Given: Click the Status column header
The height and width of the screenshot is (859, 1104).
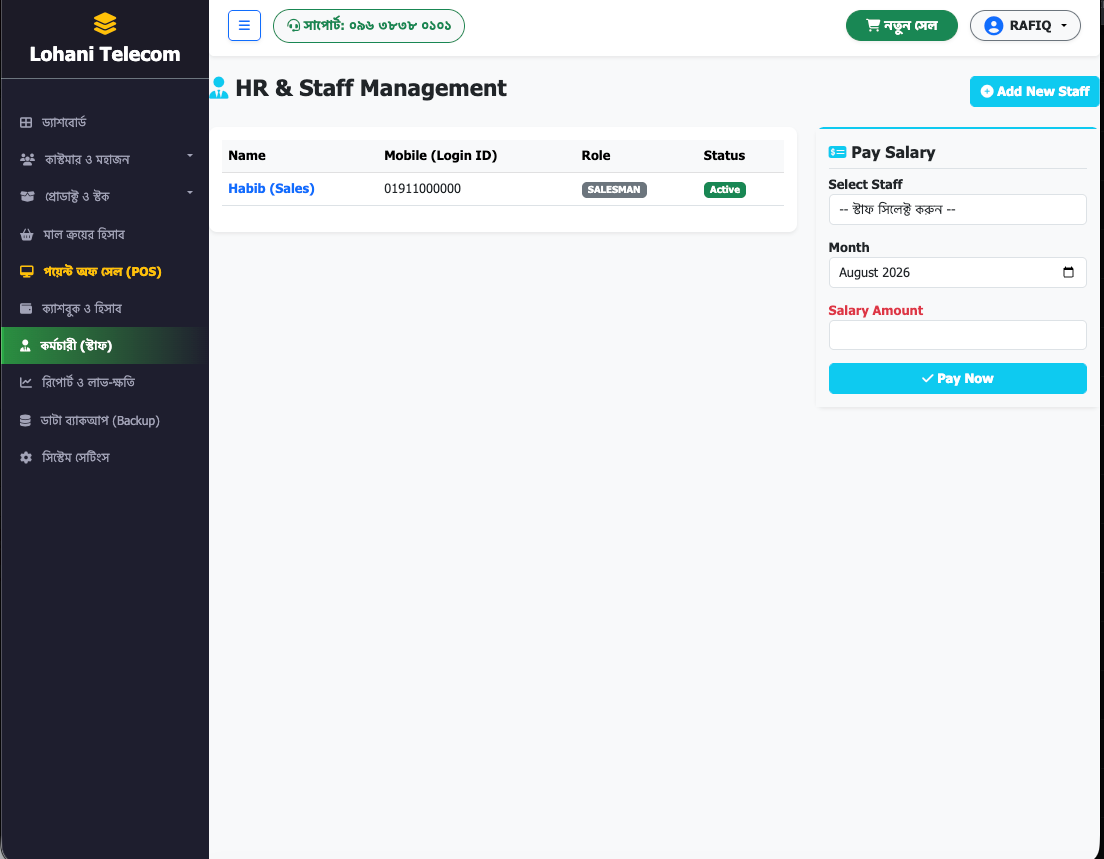Looking at the screenshot, I should click(724, 156).
